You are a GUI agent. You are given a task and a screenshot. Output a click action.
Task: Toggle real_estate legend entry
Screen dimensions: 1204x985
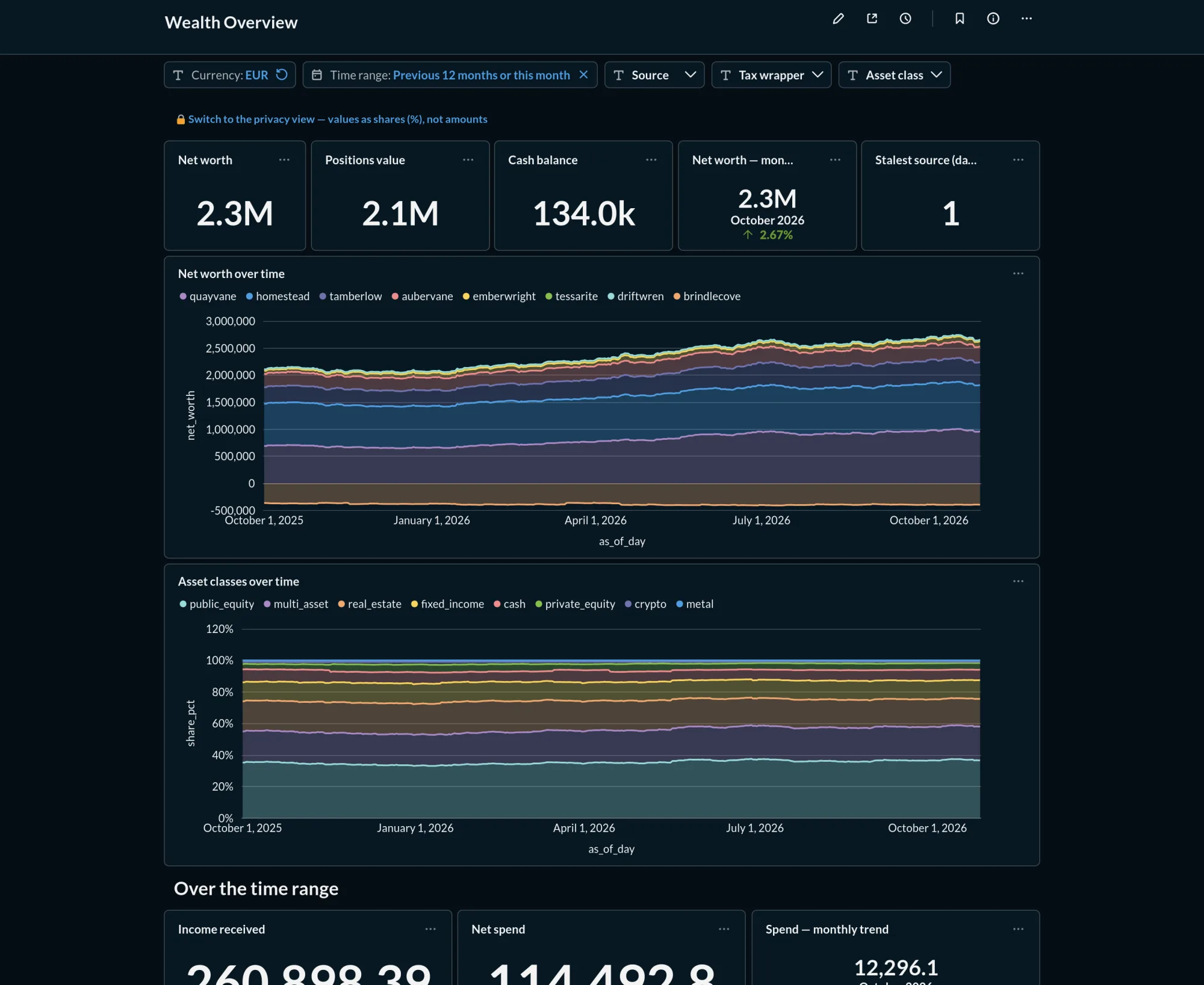pyautogui.click(x=370, y=604)
